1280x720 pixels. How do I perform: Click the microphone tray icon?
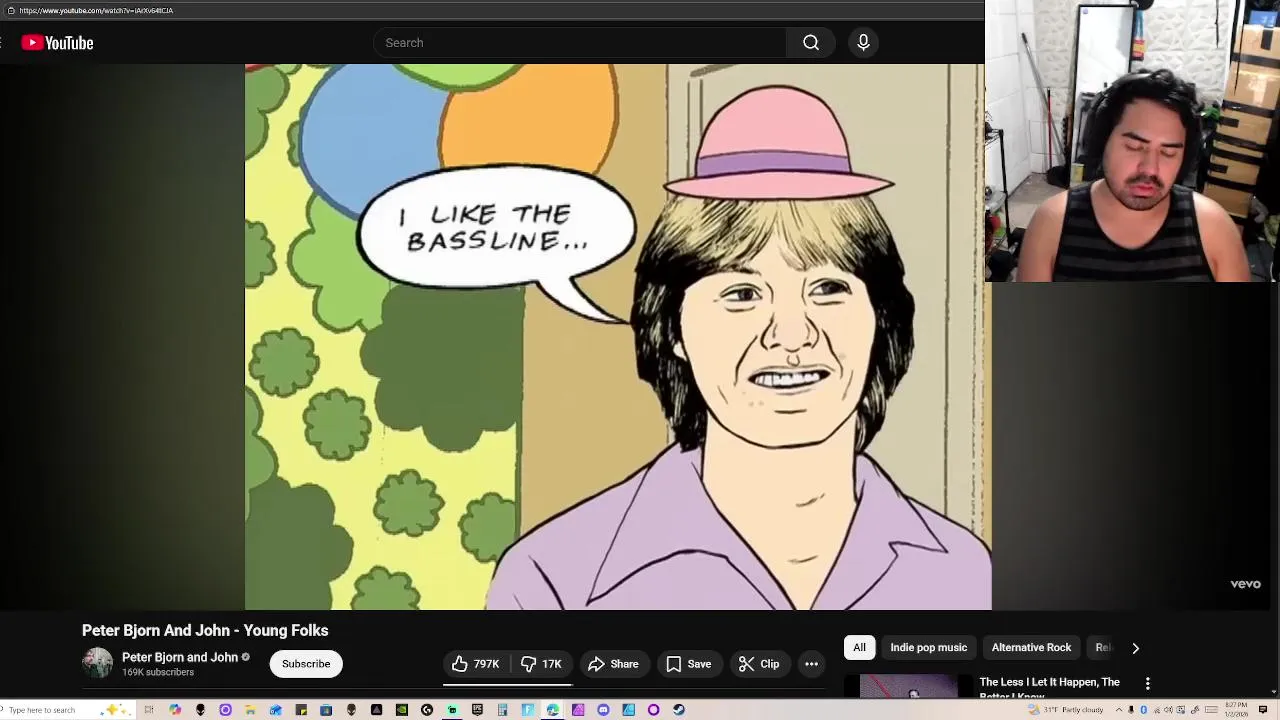[1131, 710]
